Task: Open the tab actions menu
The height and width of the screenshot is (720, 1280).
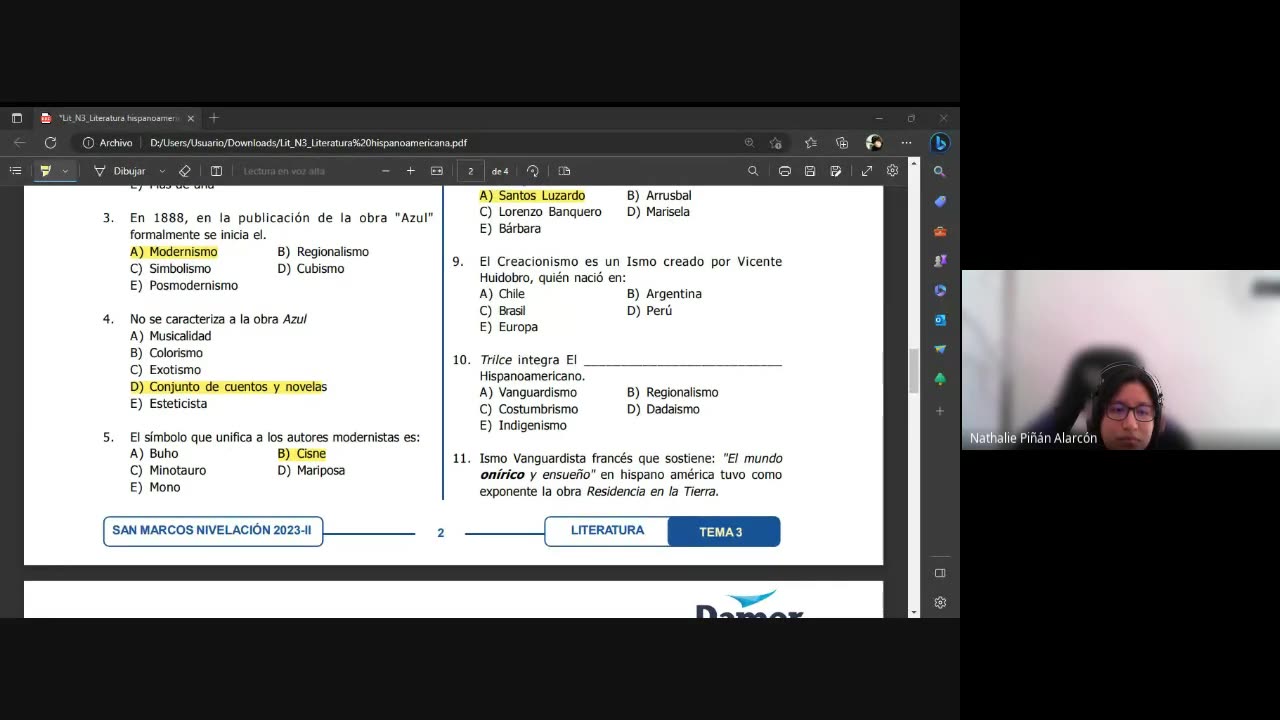Action: [17, 118]
